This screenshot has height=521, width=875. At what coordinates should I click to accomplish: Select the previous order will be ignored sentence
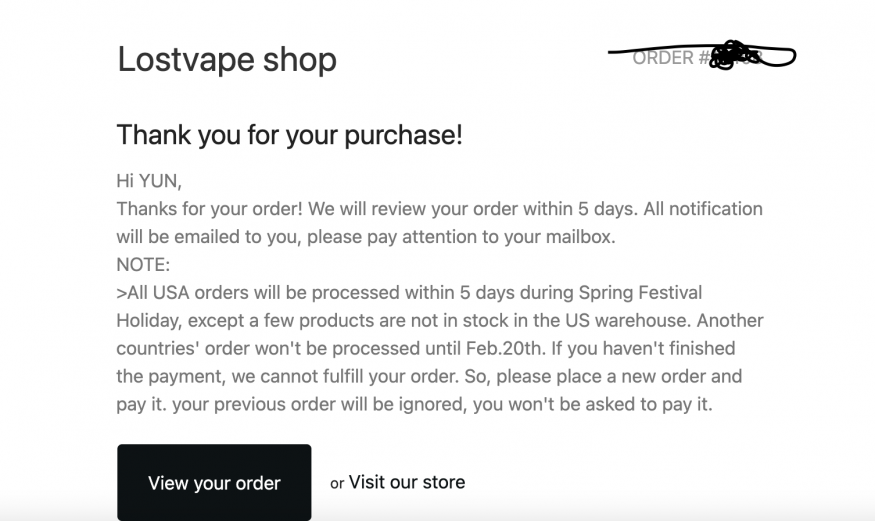coord(319,404)
